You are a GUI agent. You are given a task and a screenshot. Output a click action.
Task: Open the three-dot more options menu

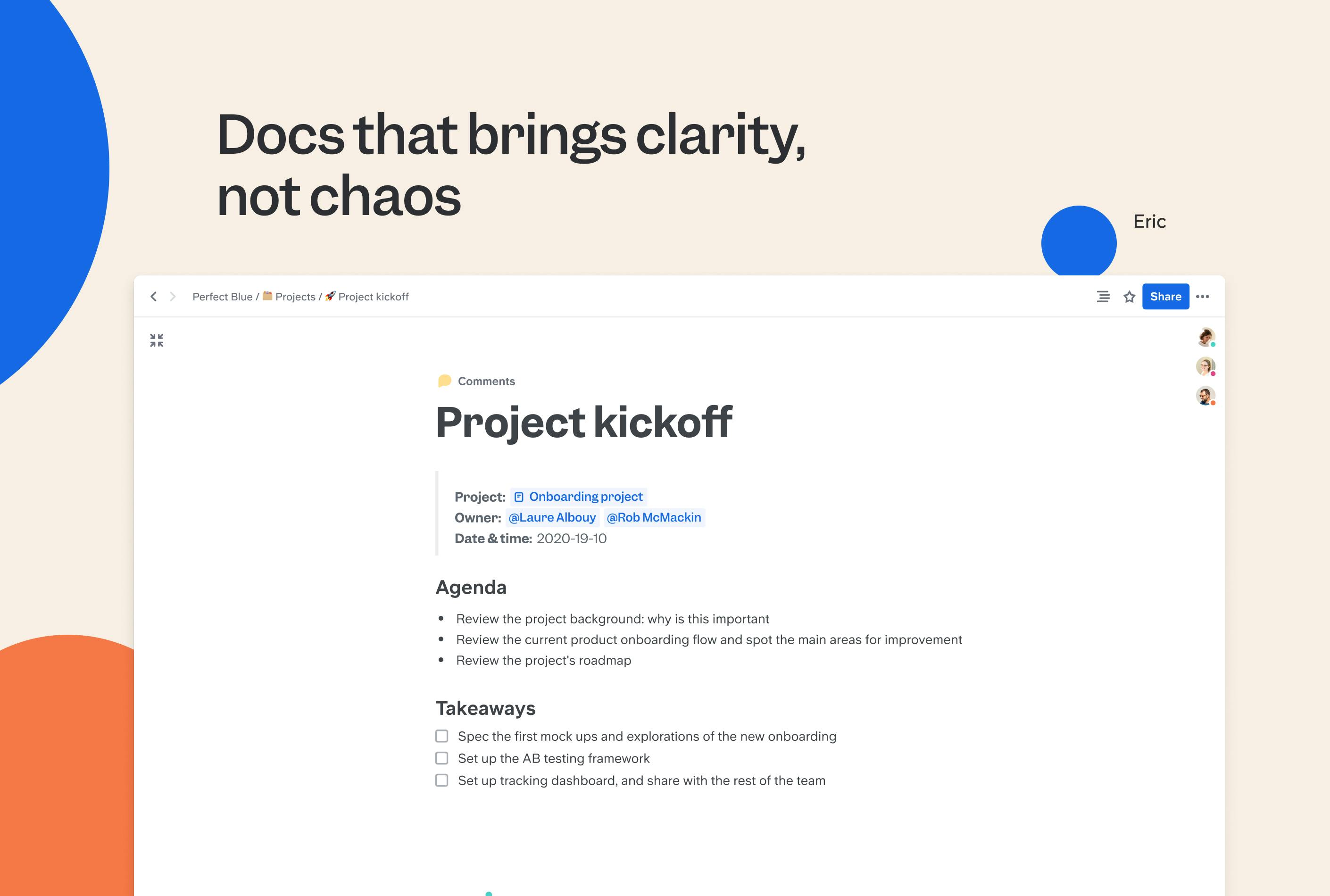pyautogui.click(x=1203, y=297)
